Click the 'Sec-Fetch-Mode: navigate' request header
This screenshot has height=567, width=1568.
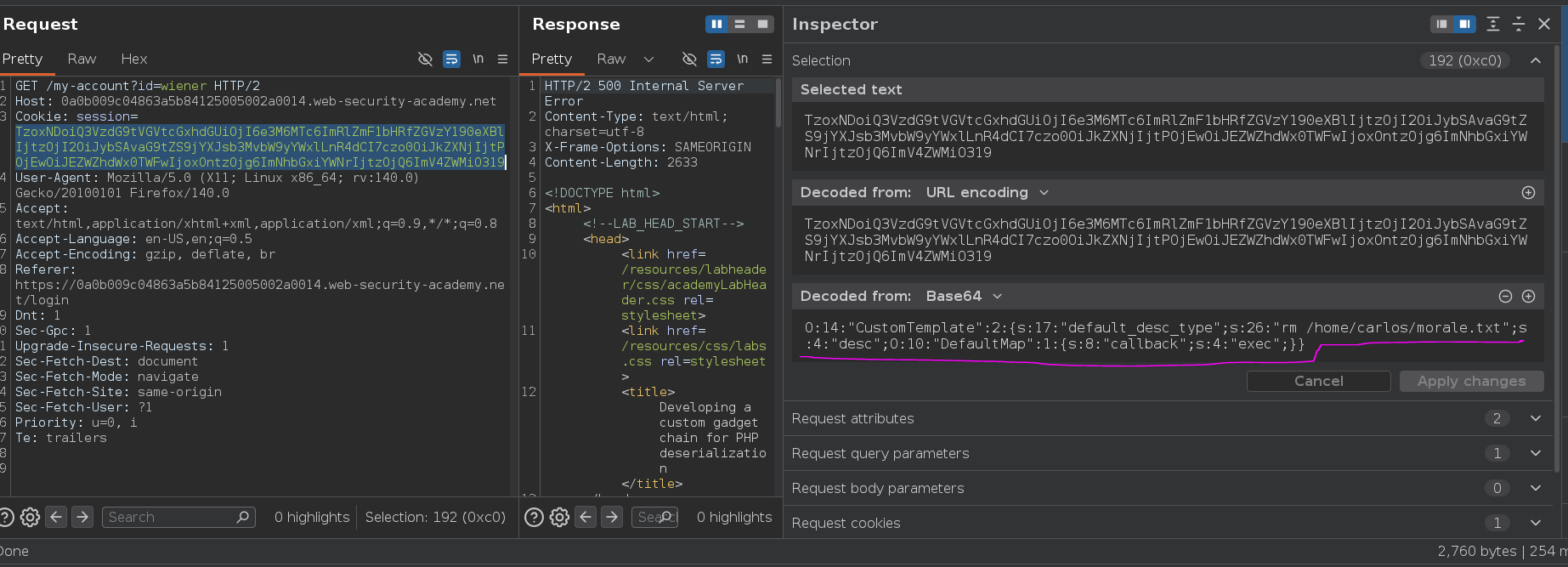pyautogui.click(x=107, y=377)
